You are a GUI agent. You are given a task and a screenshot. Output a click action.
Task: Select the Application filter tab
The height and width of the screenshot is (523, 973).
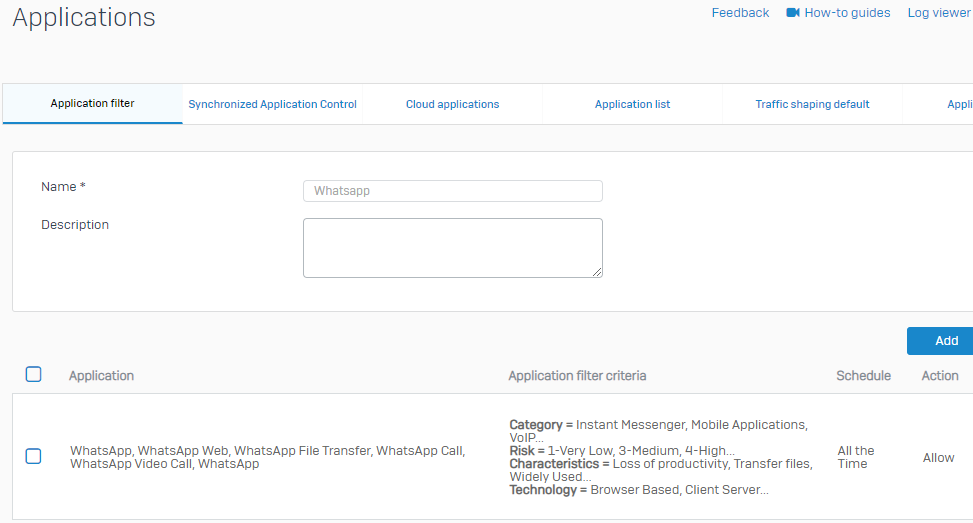[92, 104]
